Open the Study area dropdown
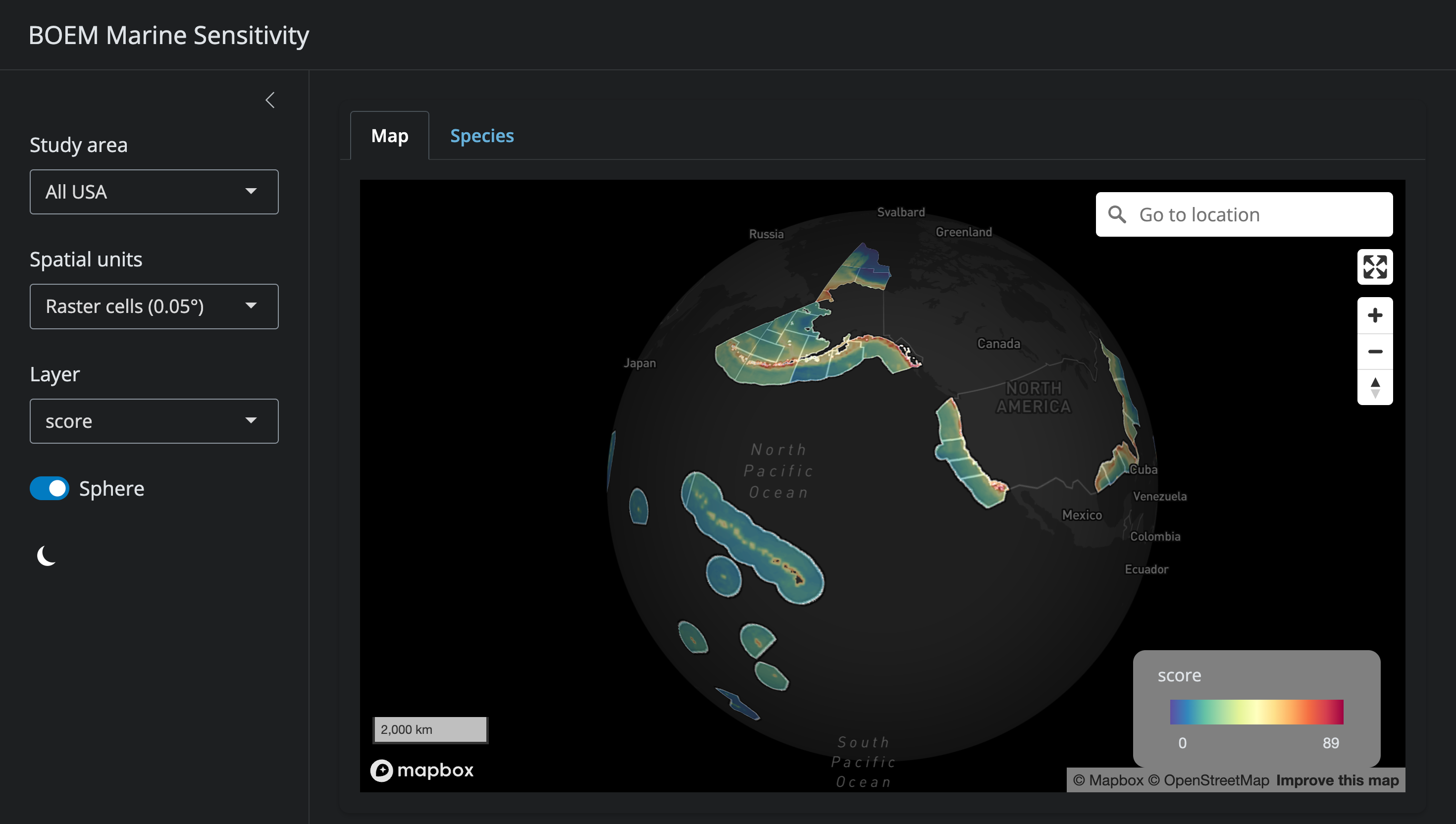Screen dimensions: 1456x824 point(154,192)
